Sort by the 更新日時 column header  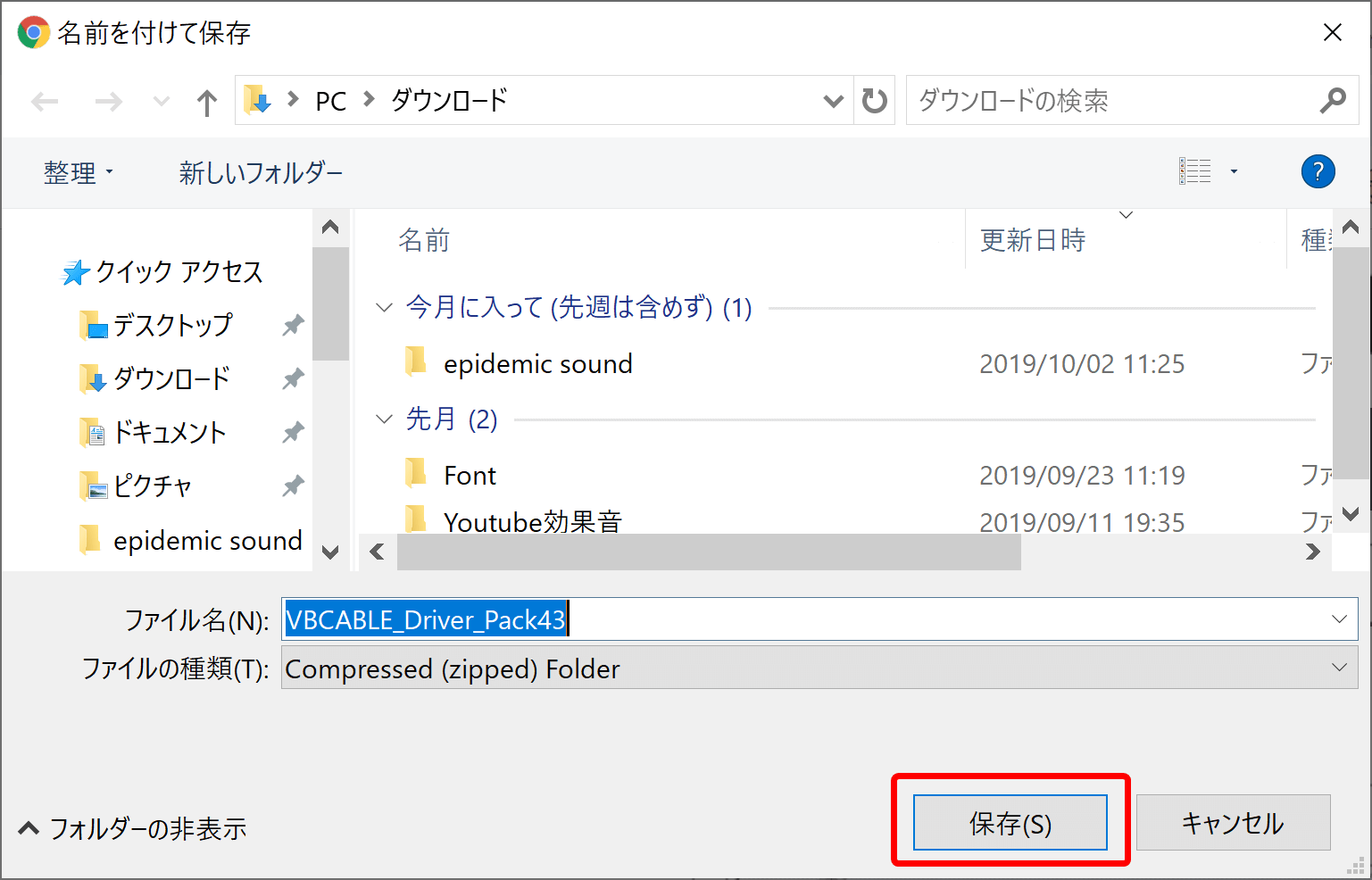1032,239
